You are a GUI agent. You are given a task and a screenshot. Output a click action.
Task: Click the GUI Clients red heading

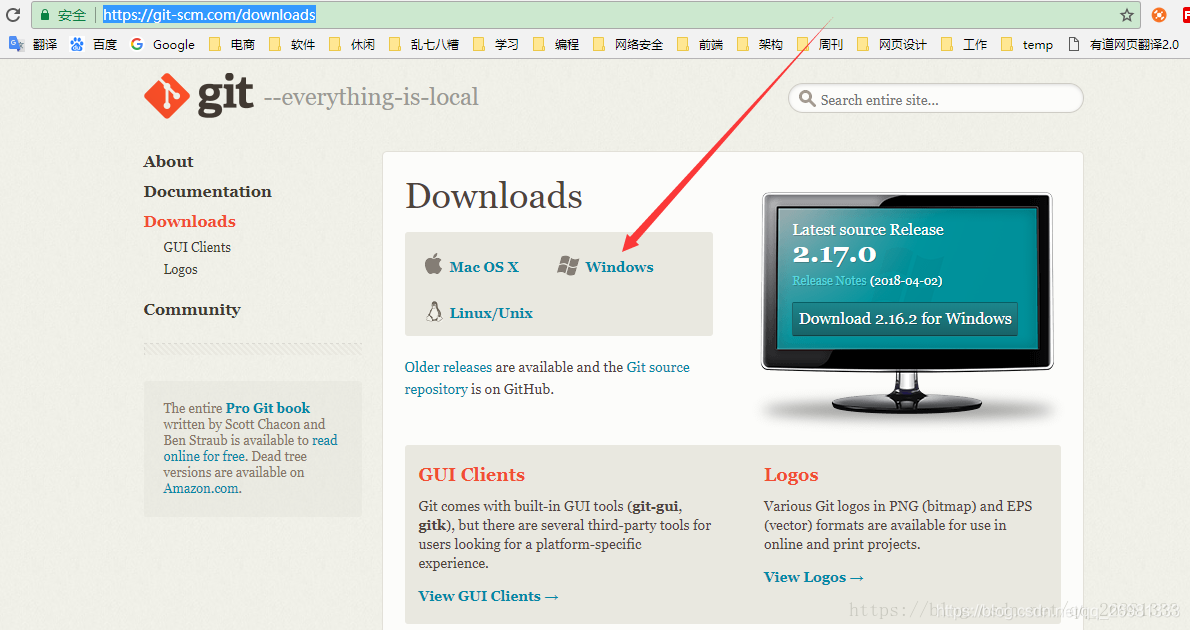tap(471, 474)
